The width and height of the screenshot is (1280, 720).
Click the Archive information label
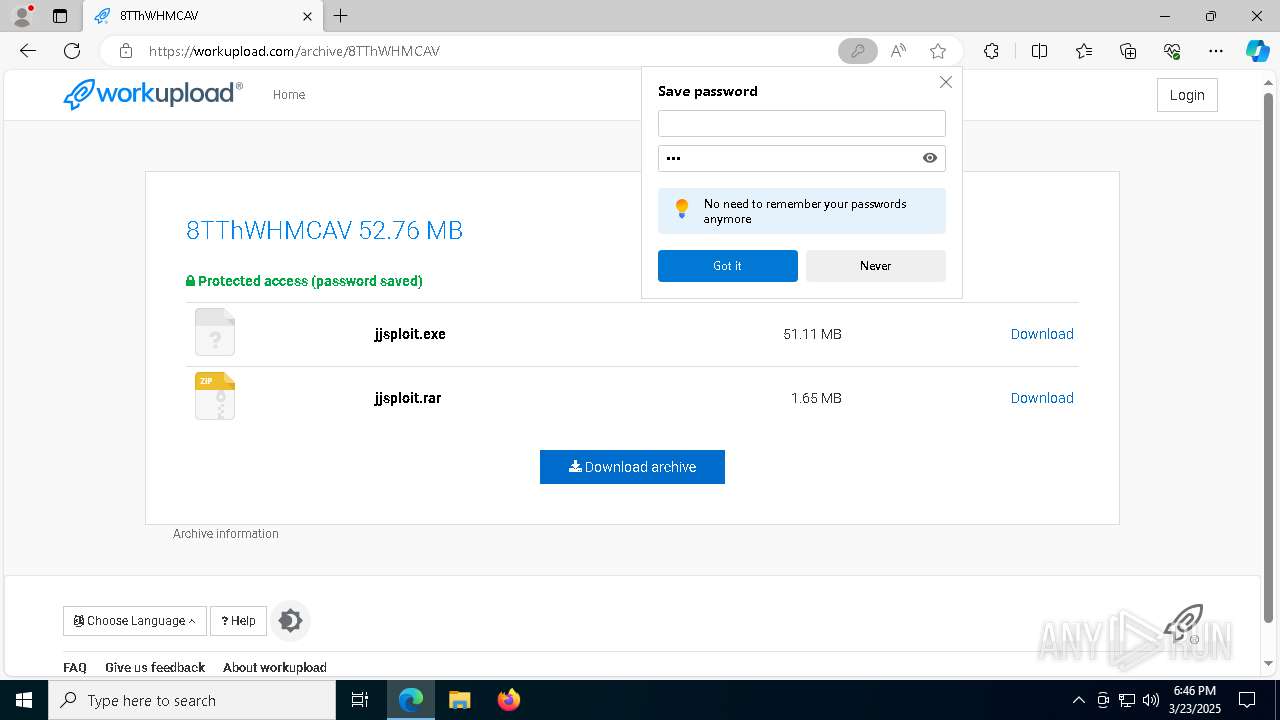226,534
